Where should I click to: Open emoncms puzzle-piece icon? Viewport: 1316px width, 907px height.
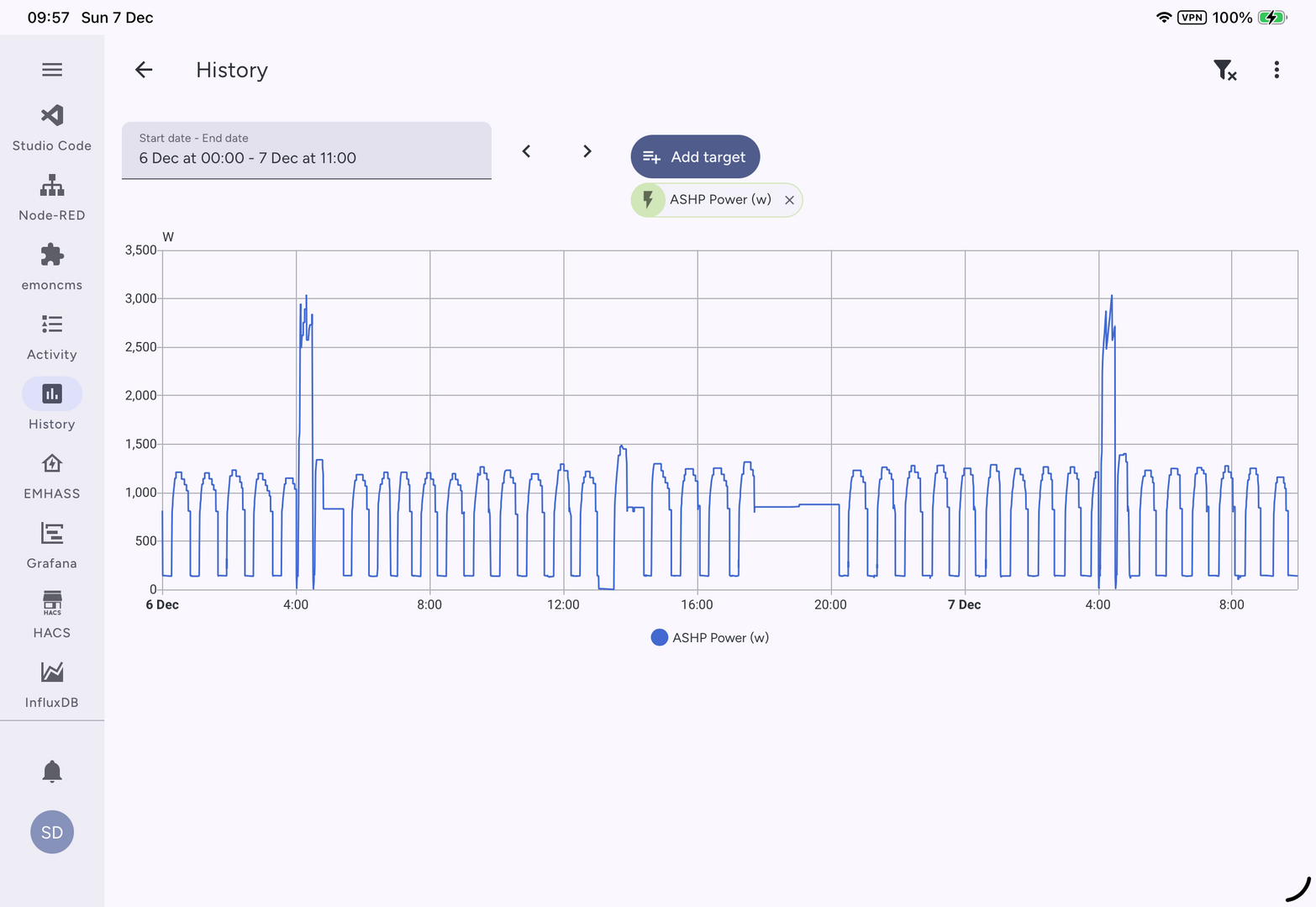pos(52,255)
